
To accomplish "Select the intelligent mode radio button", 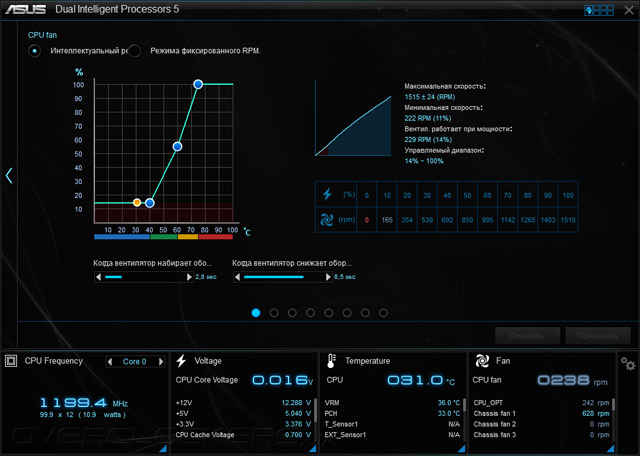I will [34, 51].
